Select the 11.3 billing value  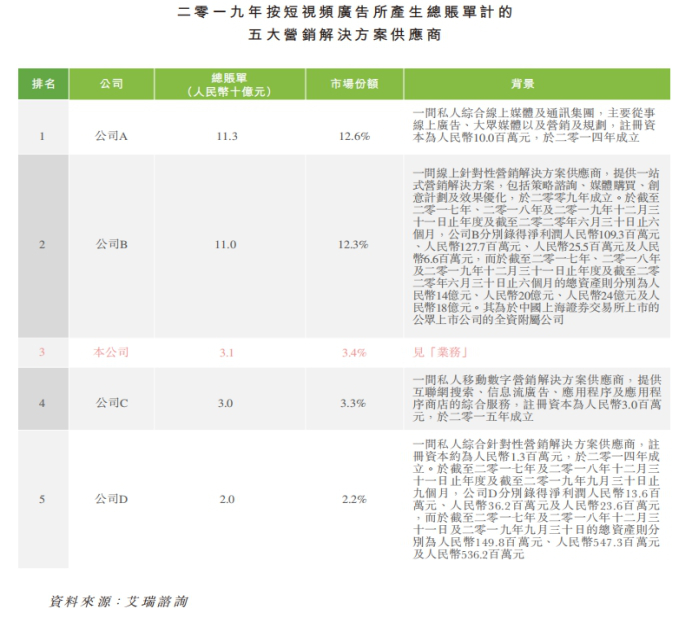[x=227, y=136]
